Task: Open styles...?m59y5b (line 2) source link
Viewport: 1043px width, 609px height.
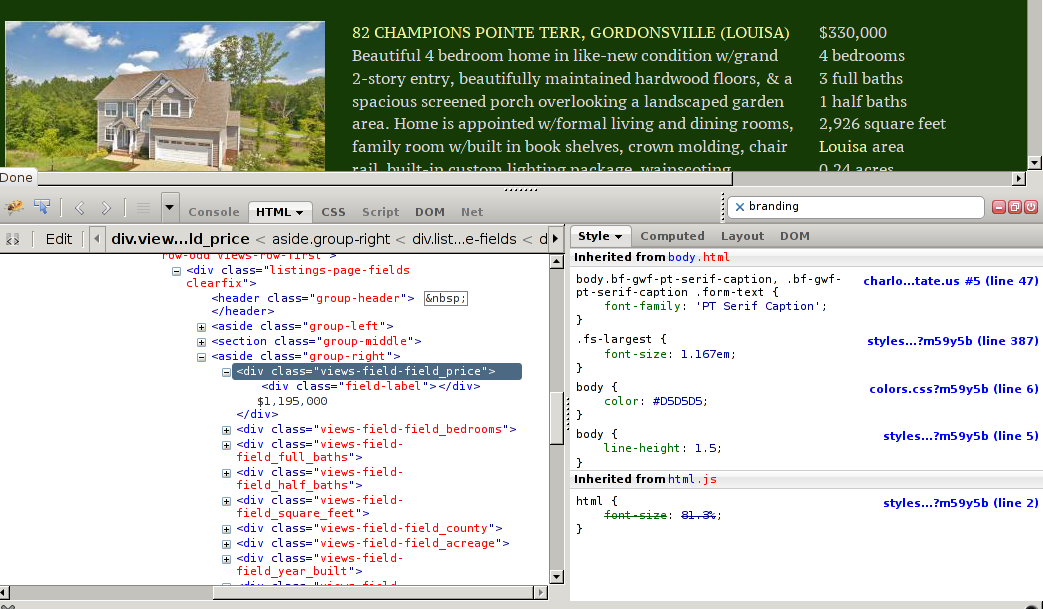Action: (x=961, y=503)
